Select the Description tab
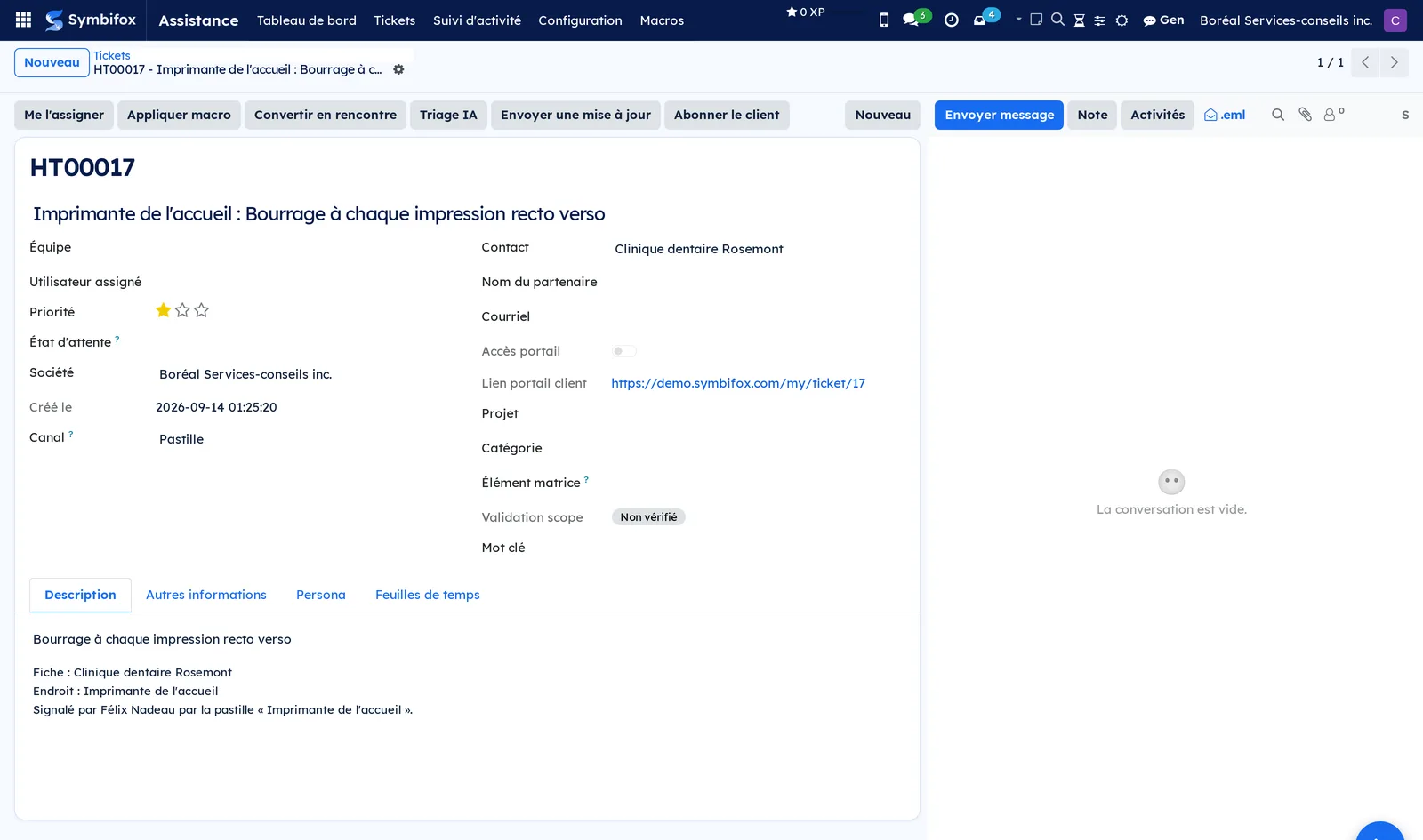 [x=80, y=595]
